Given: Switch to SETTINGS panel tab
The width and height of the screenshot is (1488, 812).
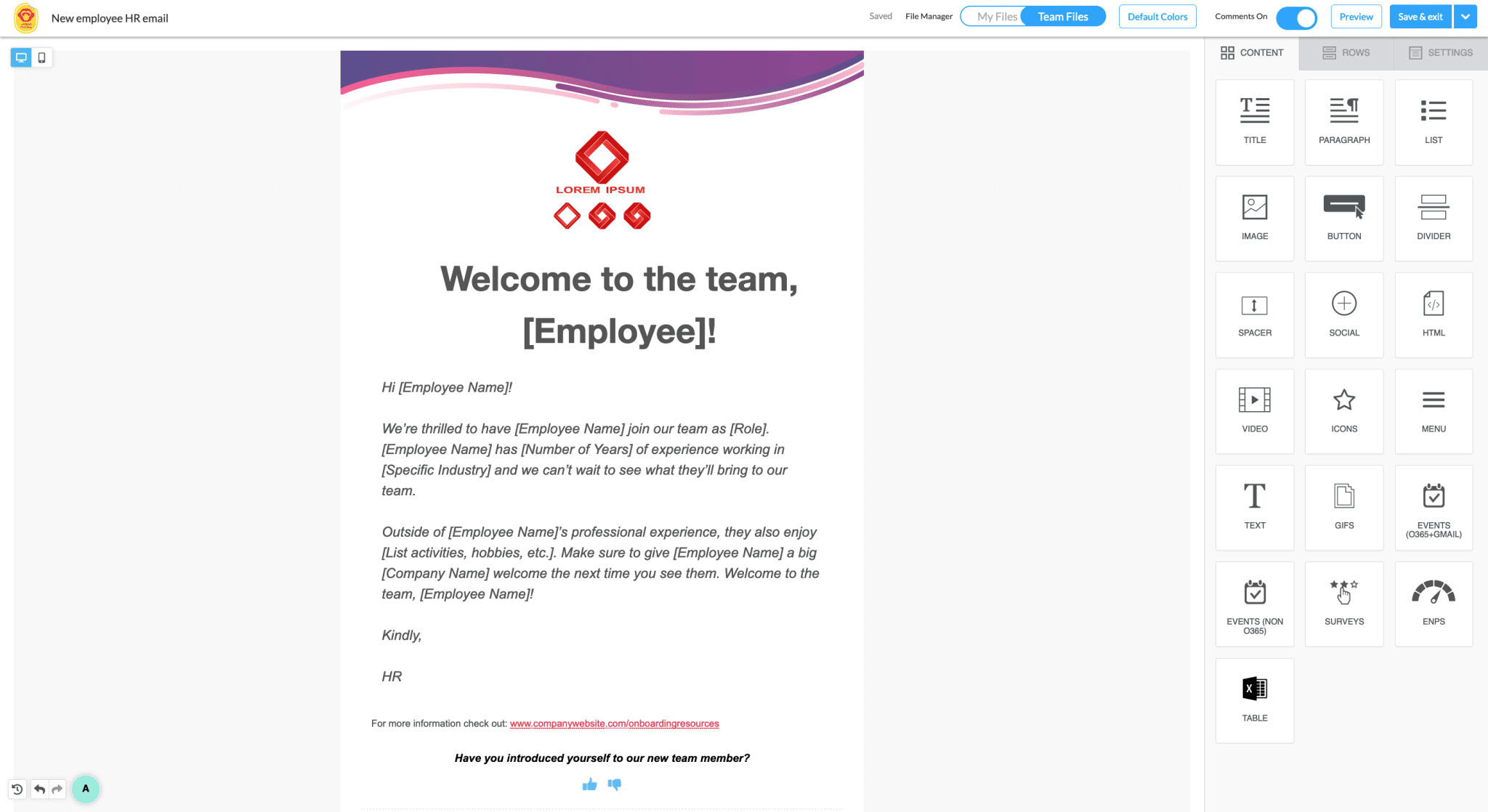Looking at the screenshot, I should pyautogui.click(x=1441, y=52).
